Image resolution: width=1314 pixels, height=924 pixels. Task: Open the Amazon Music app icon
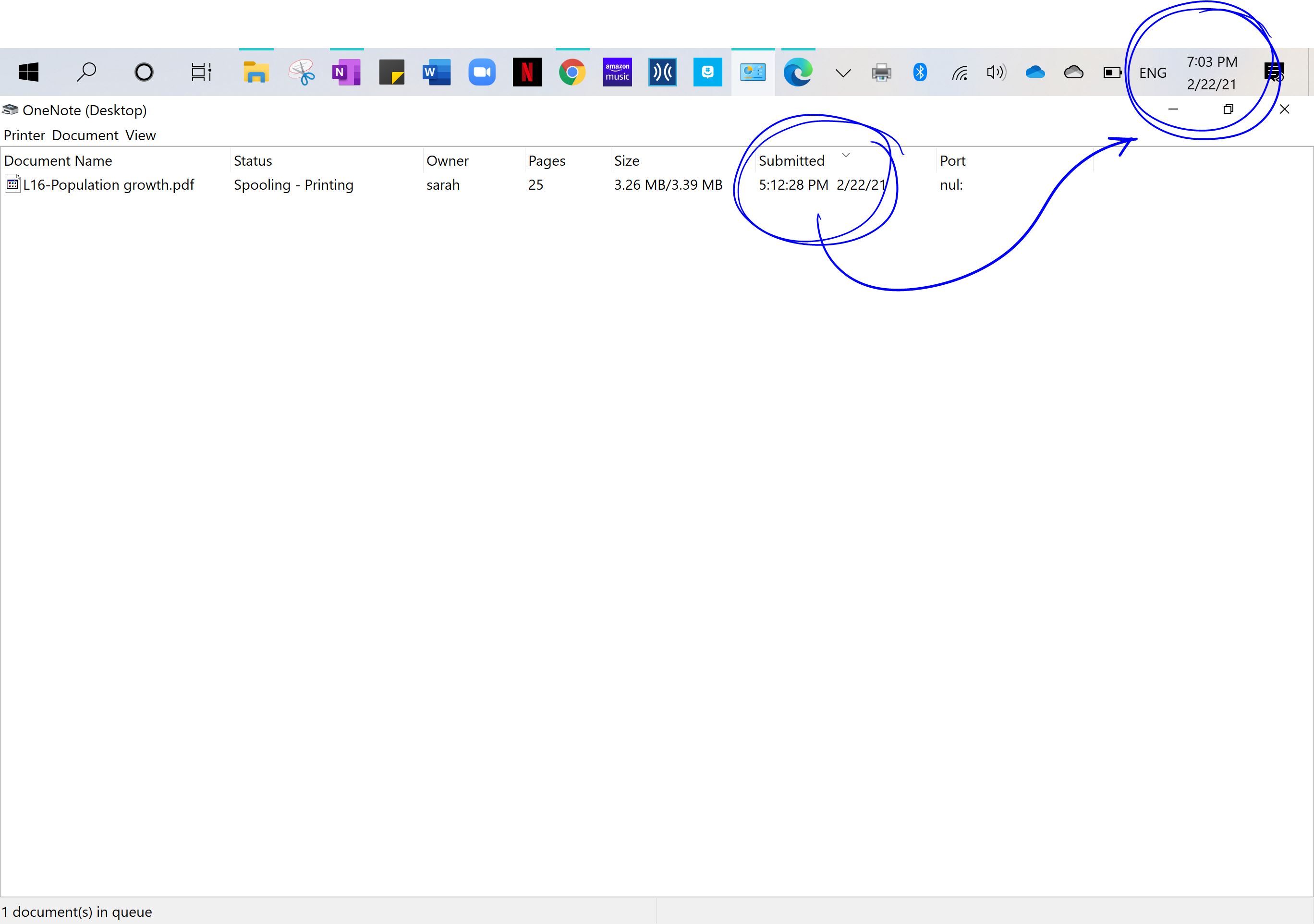[x=617, y=72]
